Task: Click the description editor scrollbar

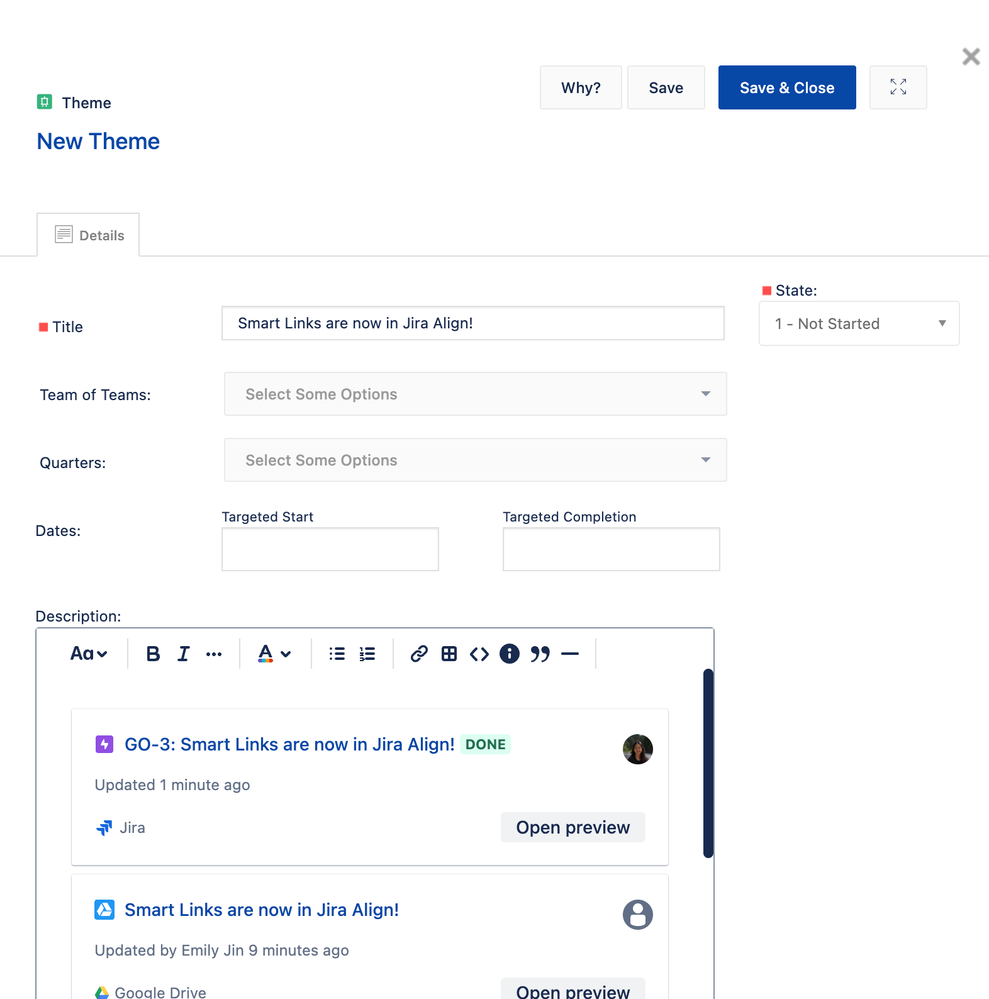Action: pos(708,763)
